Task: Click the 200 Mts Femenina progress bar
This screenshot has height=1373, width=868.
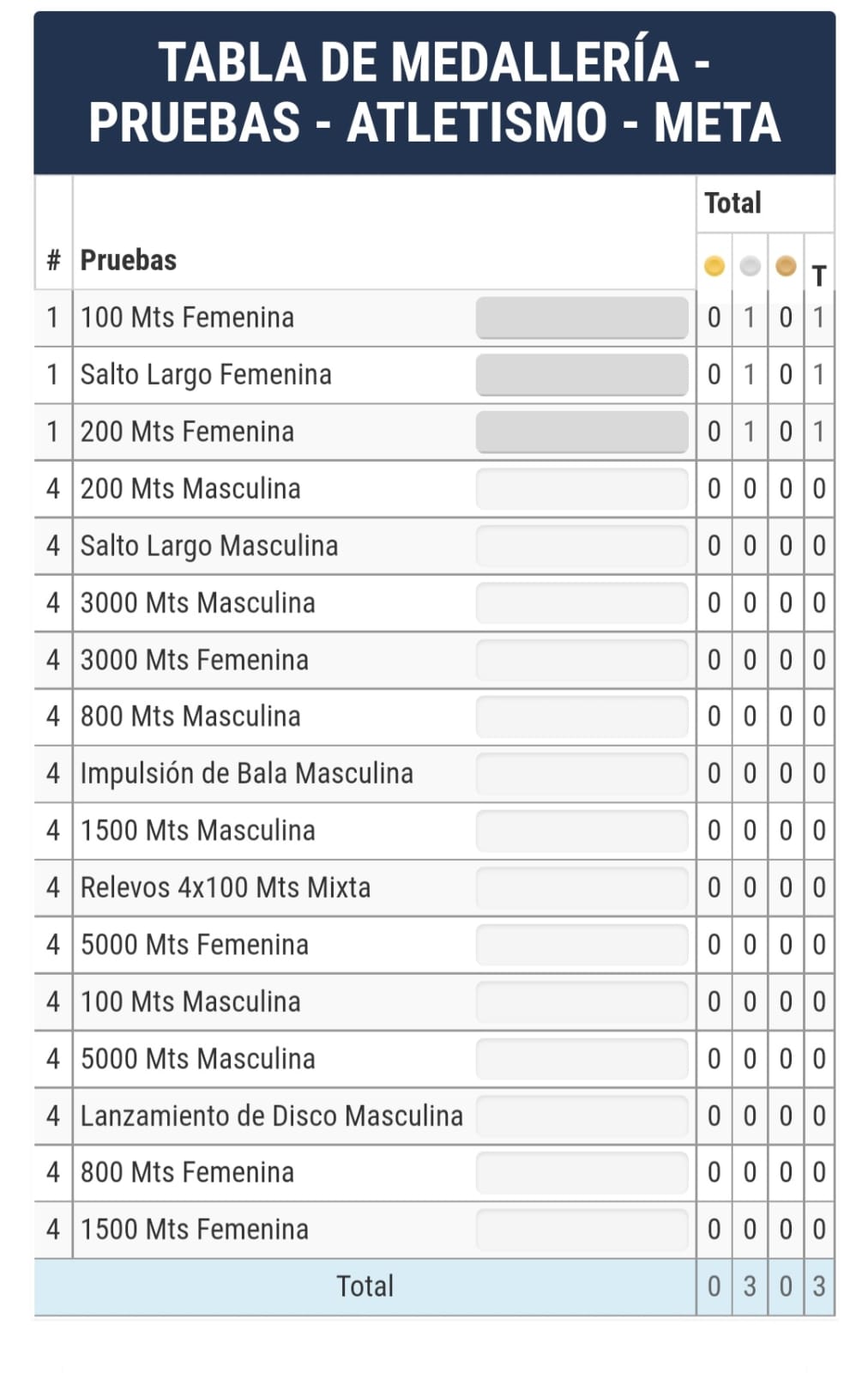Action: [582, 432]
